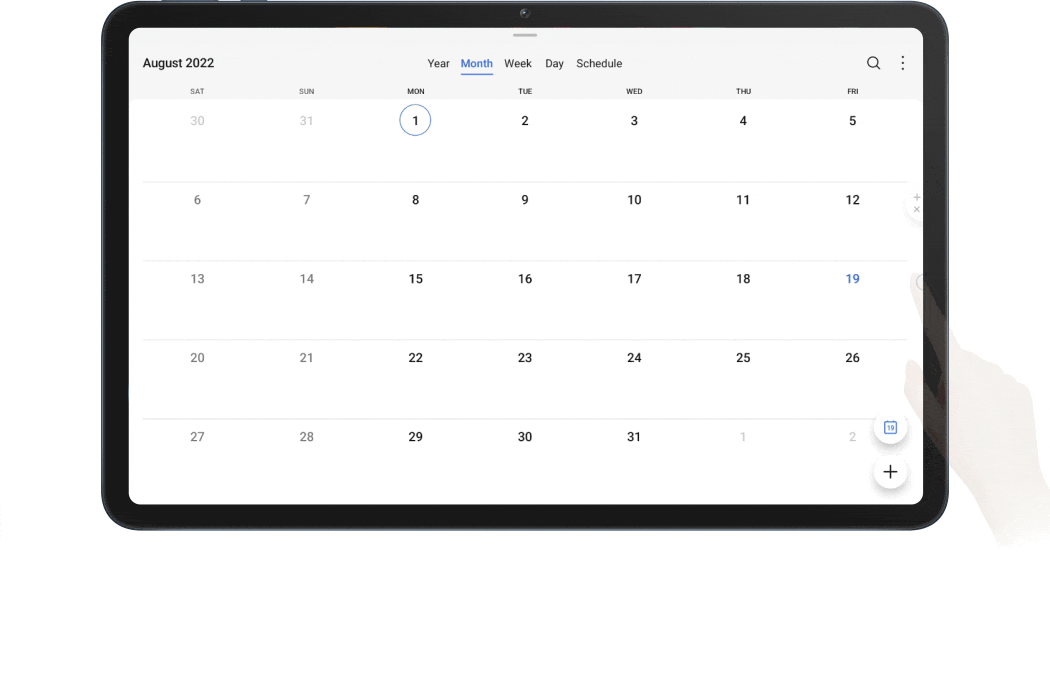This screenshot has width=1050, height=700.
Task: Select Sunday date 28
Action: [x=307, y=437]
